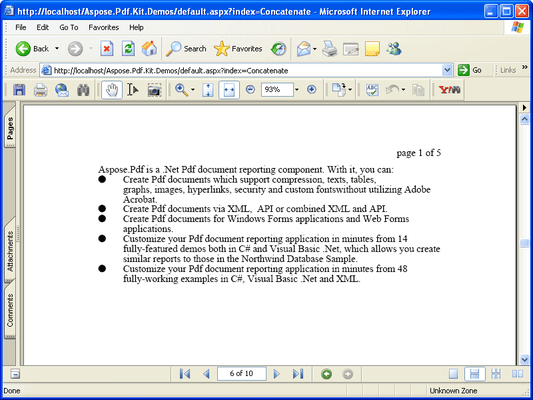Expand the Zoom tool dropdown arrow

coord(193,90)
